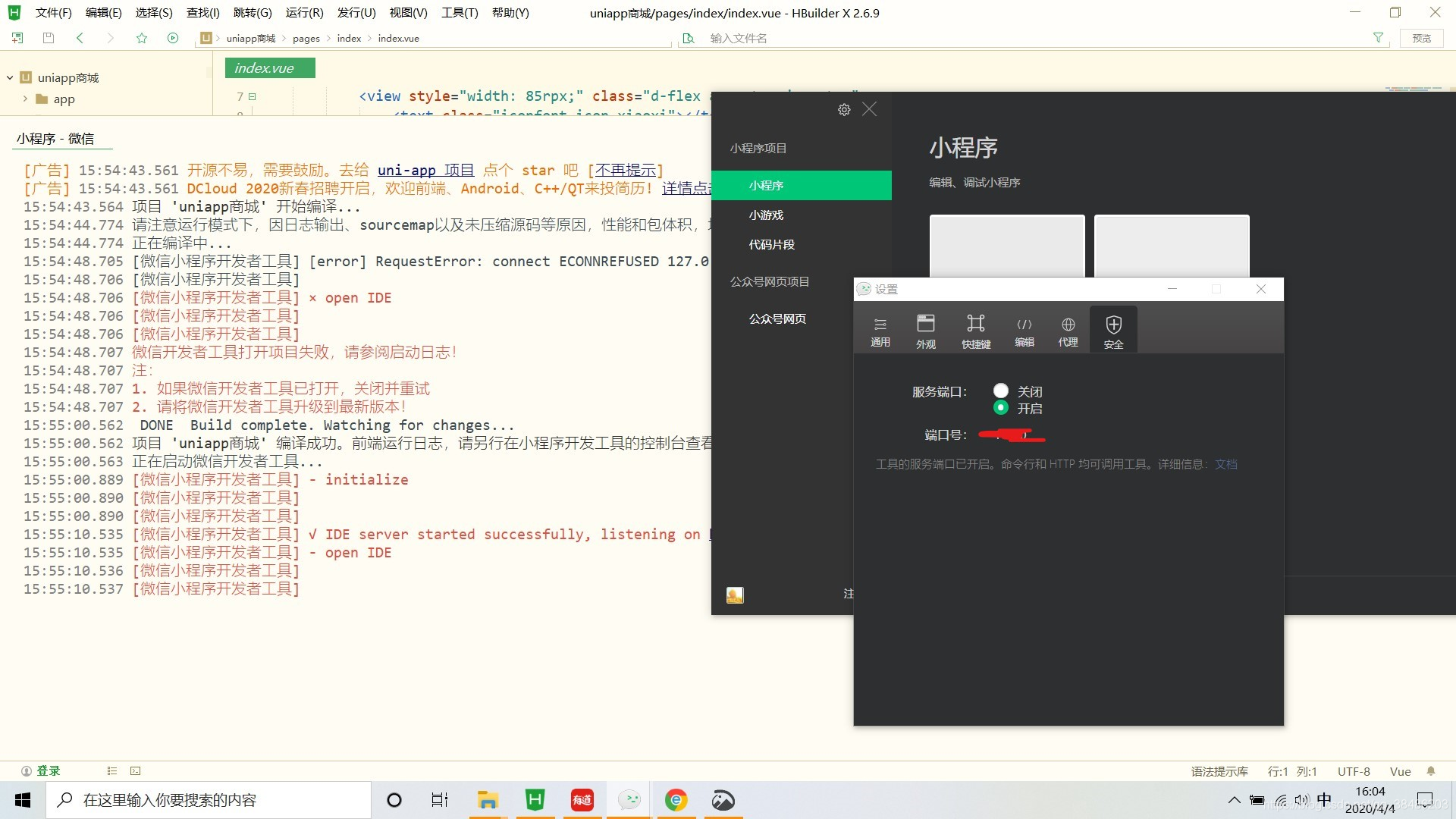Enable the 开启 service port option

coord(1001,407)
